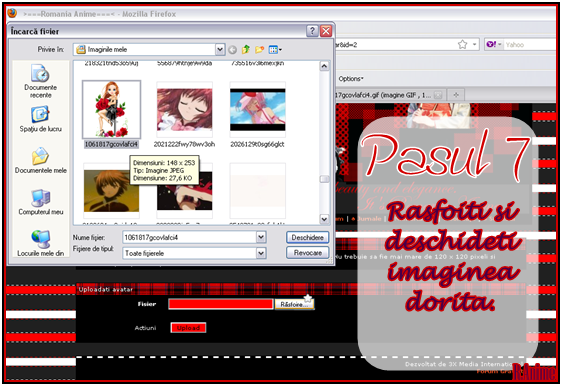Click the red Upload button
The image size is (562, 386).
point(188,328)
